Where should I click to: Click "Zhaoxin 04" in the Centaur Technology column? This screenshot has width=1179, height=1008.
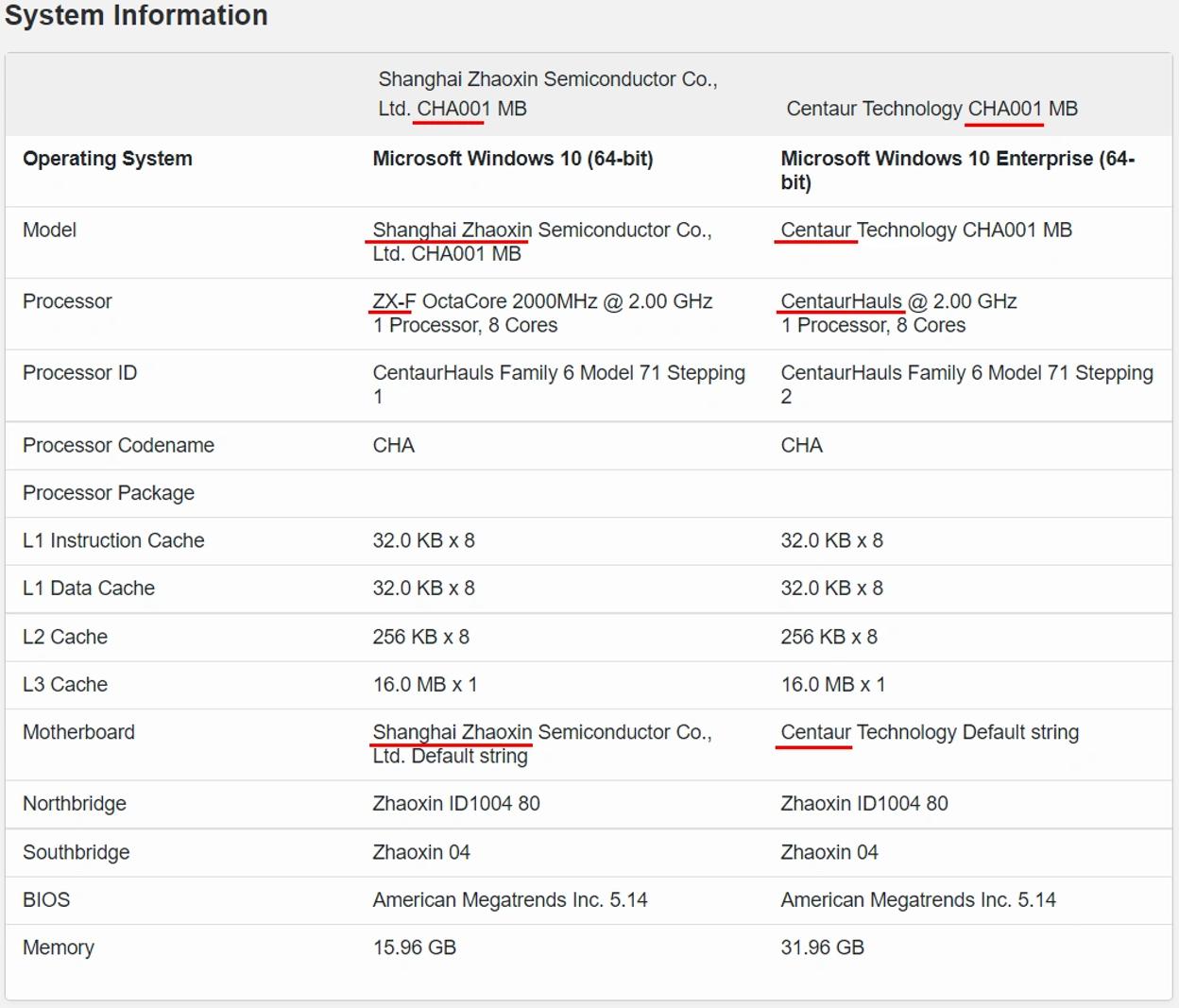pyautogui.click(x=829, y=852)
